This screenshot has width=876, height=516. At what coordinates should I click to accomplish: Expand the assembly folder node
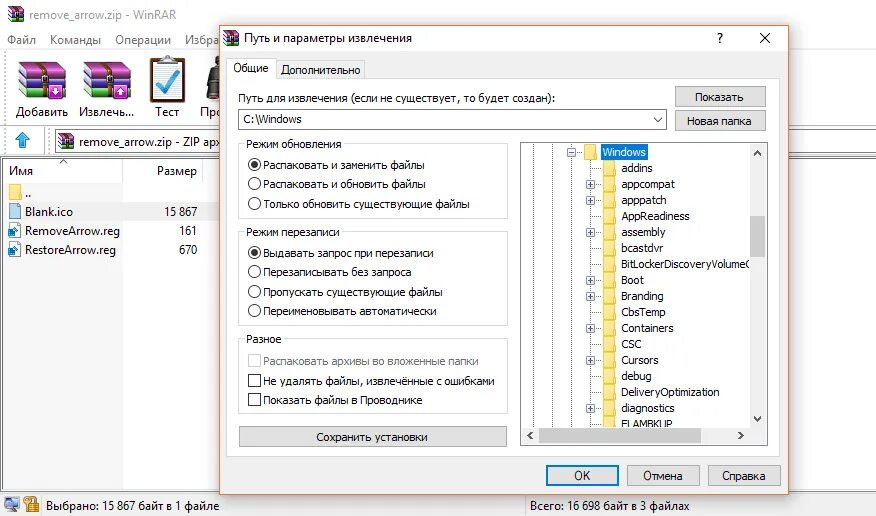(x=590, y=232)
